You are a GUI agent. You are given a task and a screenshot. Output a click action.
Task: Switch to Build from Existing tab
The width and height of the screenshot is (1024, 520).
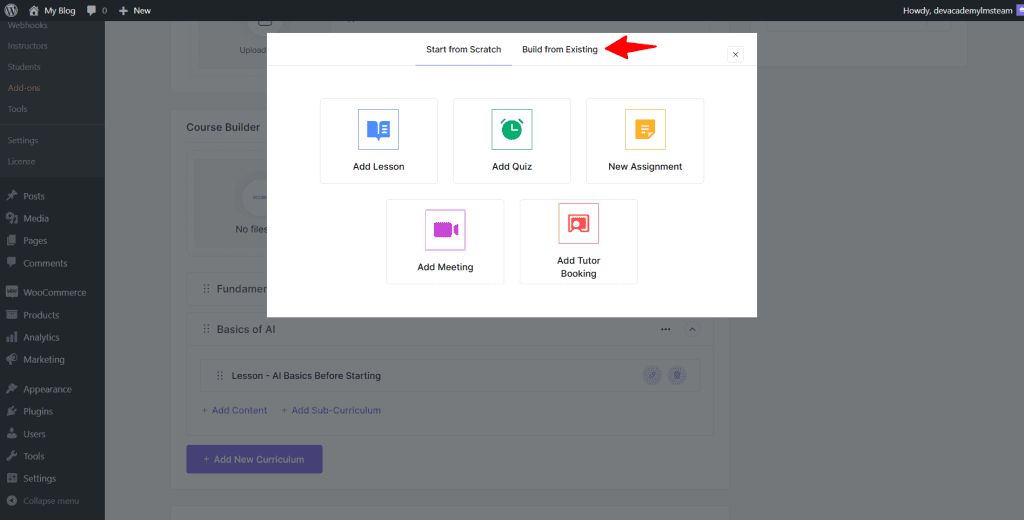[x=560, y=49]
